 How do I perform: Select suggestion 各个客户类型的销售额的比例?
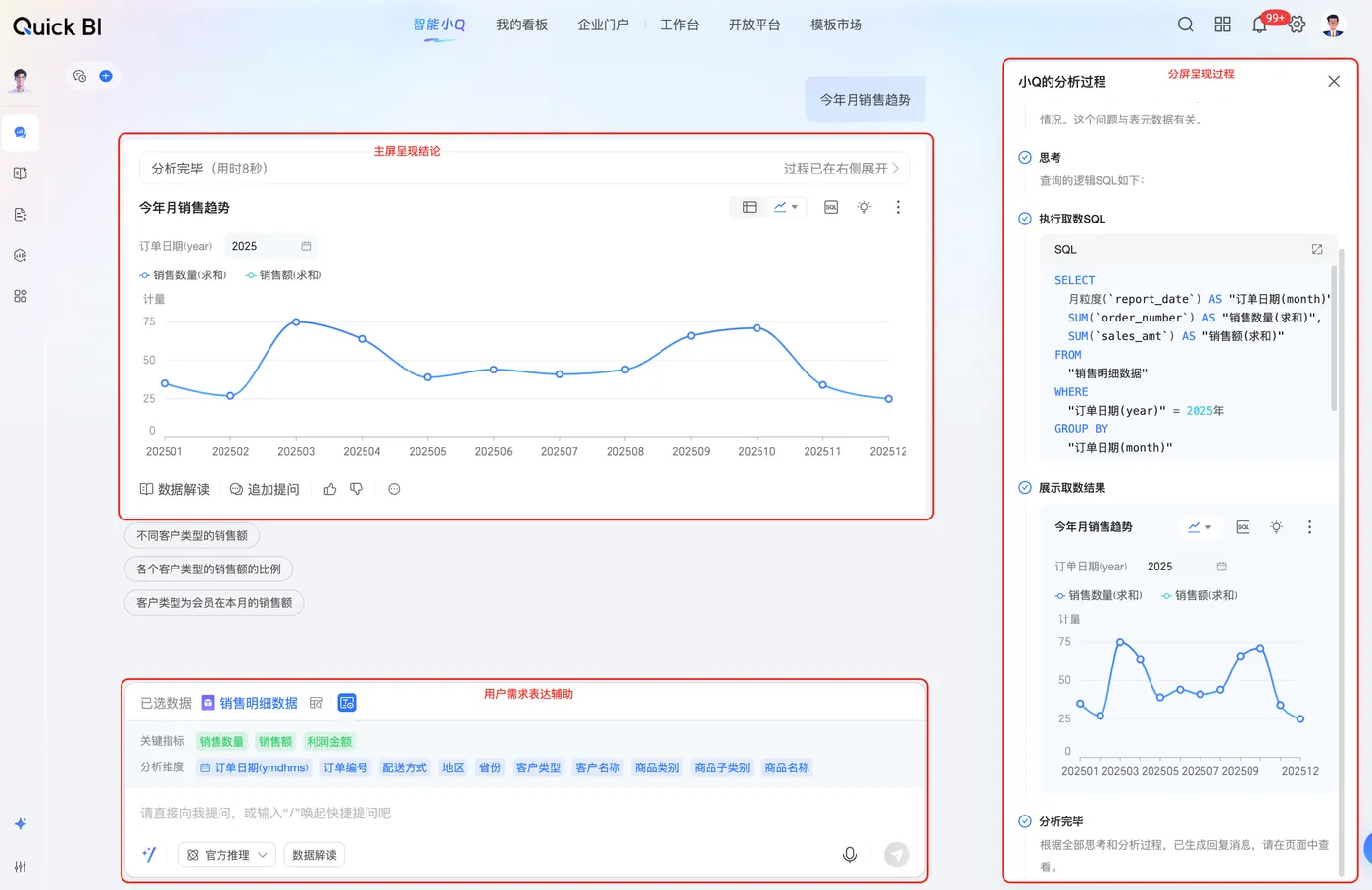click(x=209, y=569)
